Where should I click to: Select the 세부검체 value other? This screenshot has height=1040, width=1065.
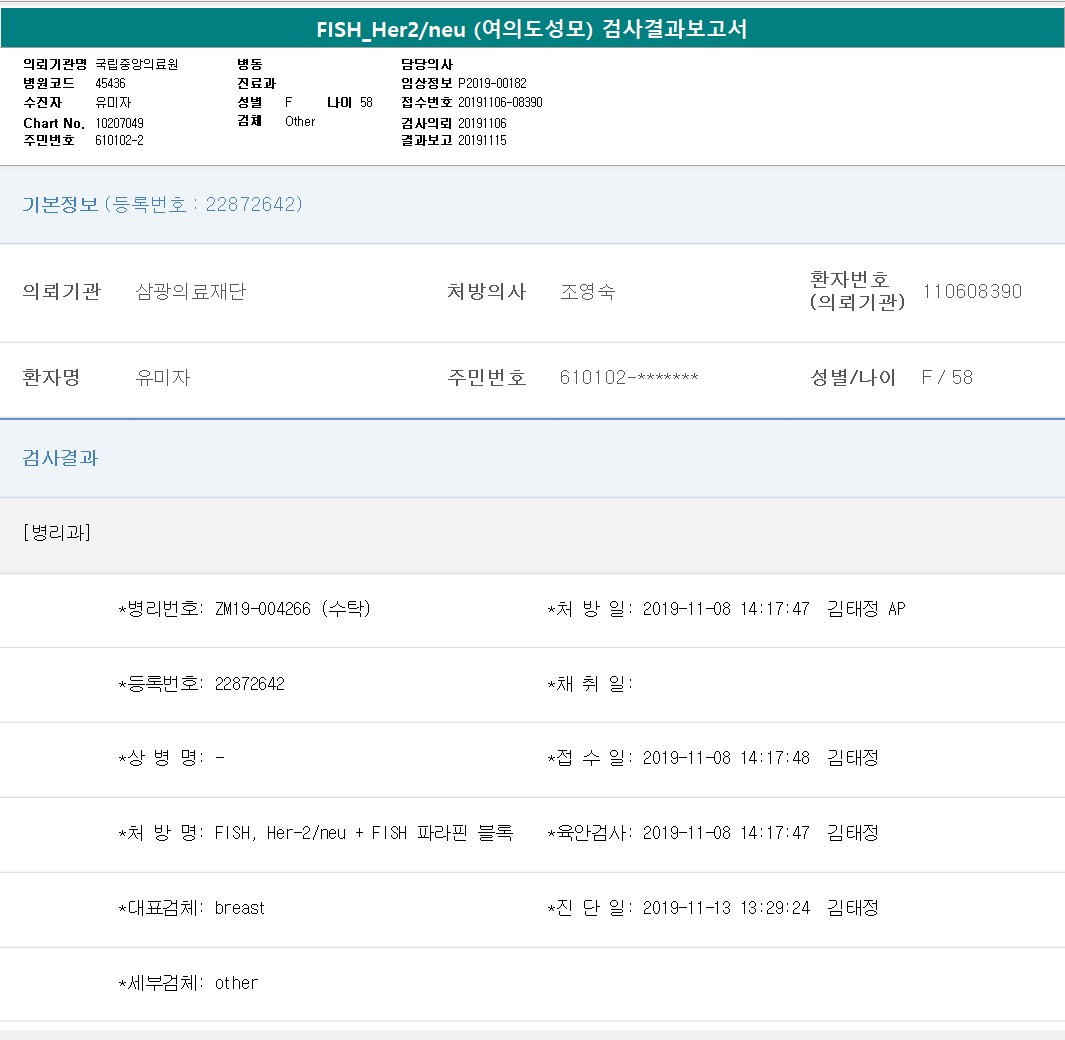236,983
